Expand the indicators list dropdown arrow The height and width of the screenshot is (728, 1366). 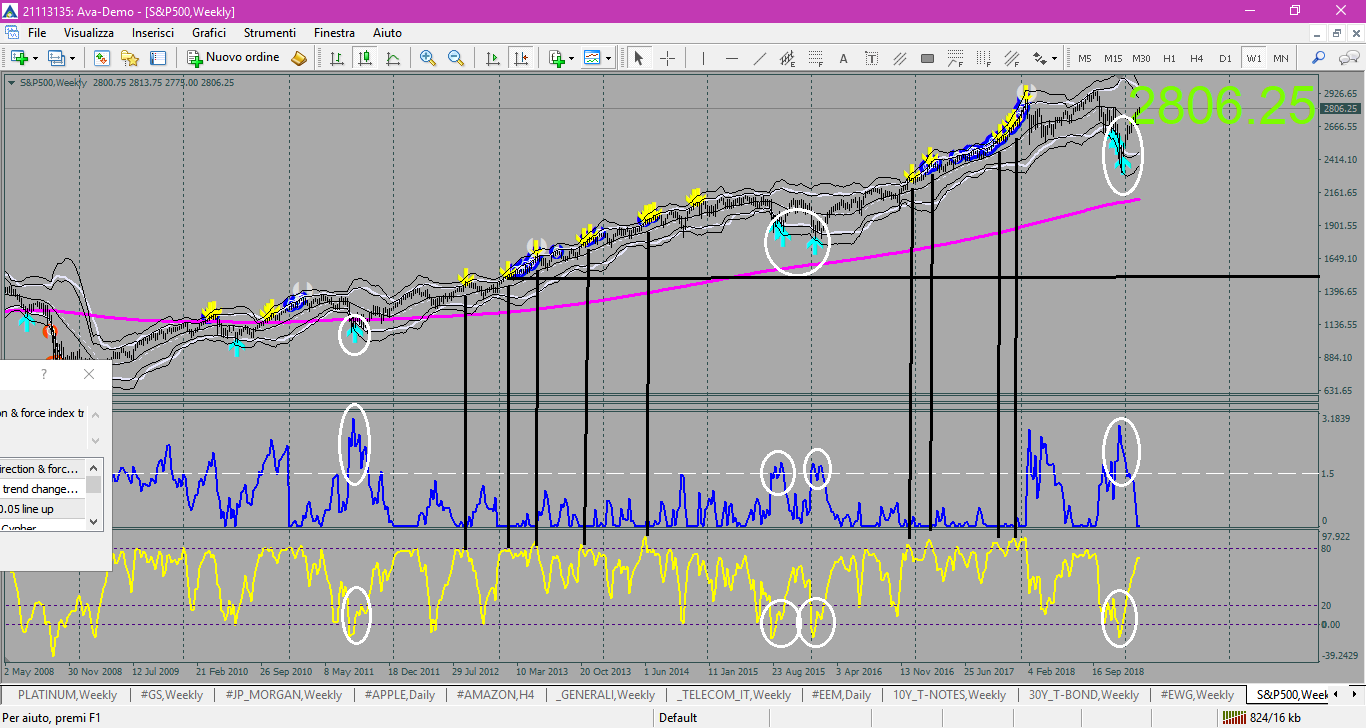[571, 58]
